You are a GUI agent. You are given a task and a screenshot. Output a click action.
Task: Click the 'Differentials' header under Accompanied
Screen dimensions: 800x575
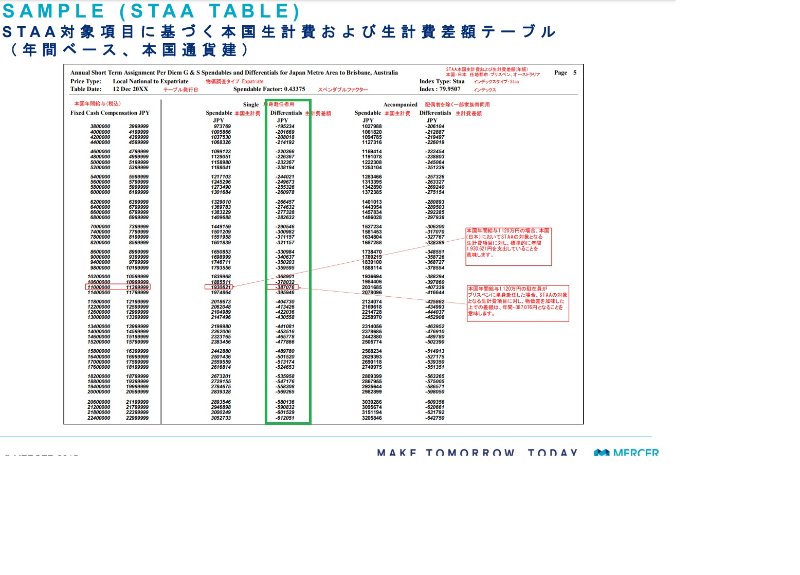click(x=435, y=113)
